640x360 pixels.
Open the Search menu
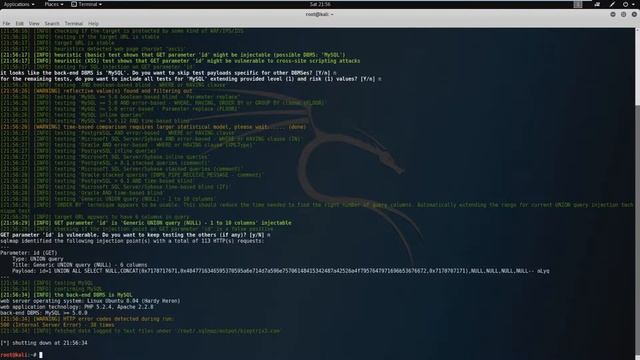[x=52, y=24]
